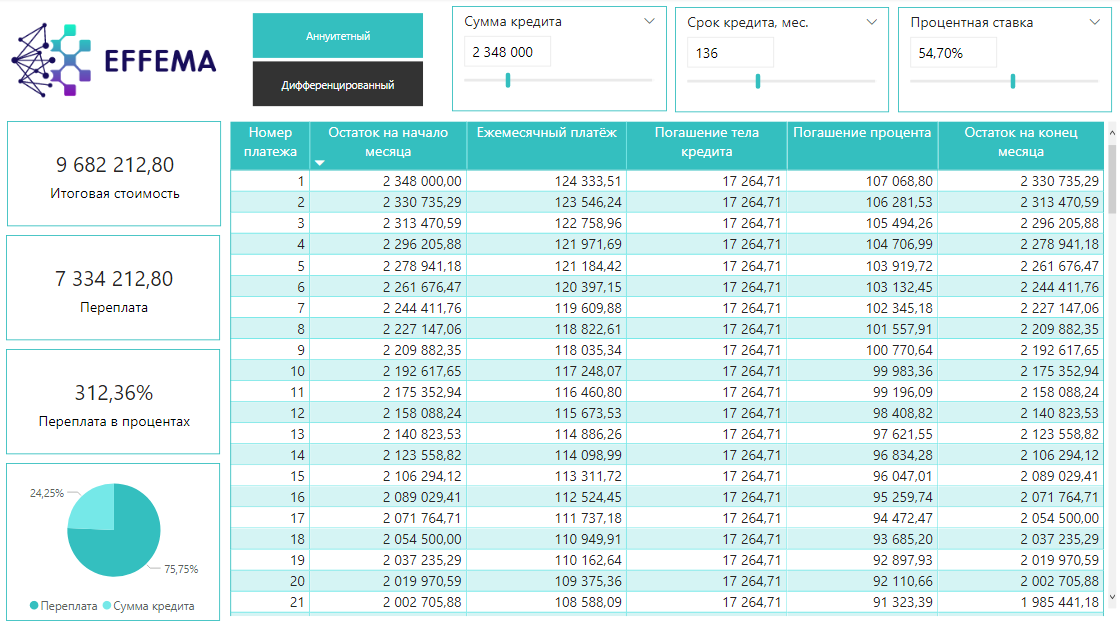
Task: Click the table scrollbar down arrow
Action: 1111,597
